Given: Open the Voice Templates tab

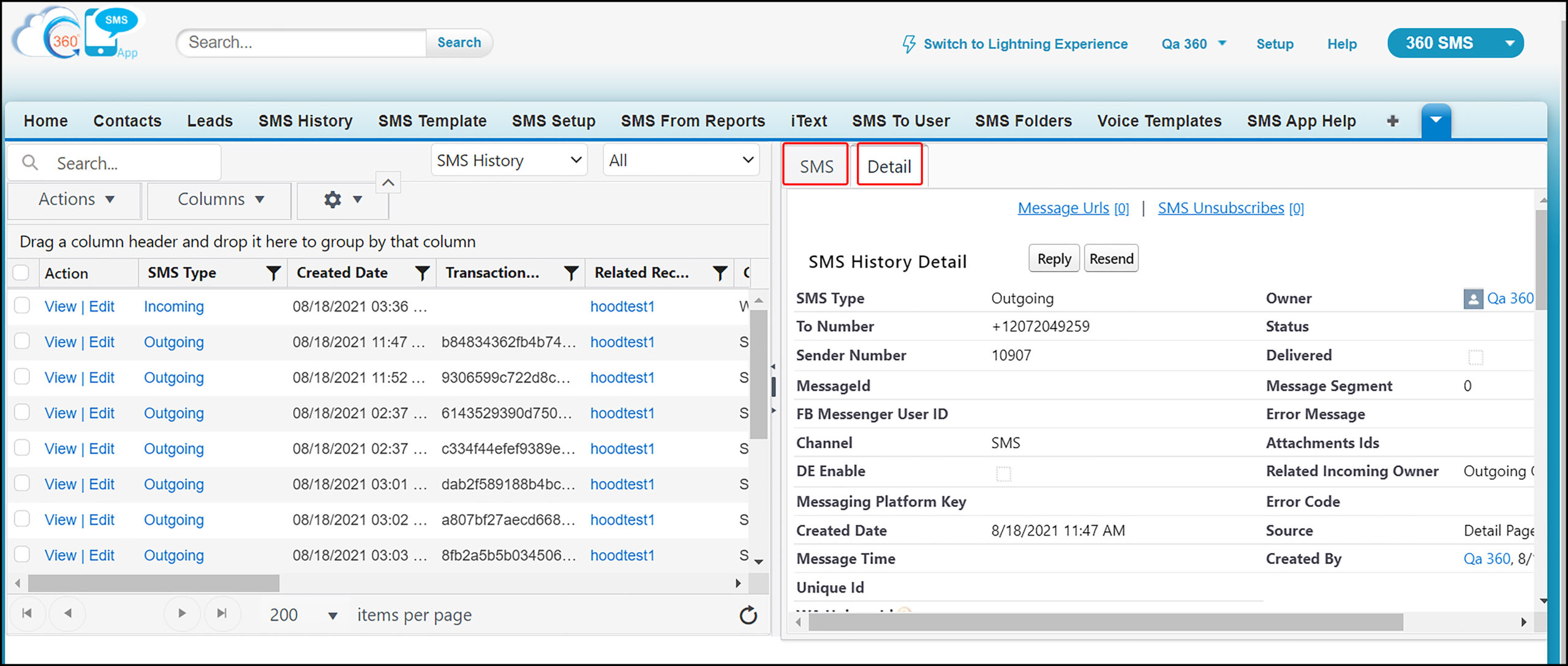Looking at the screenshot, I should (1159, 121).
